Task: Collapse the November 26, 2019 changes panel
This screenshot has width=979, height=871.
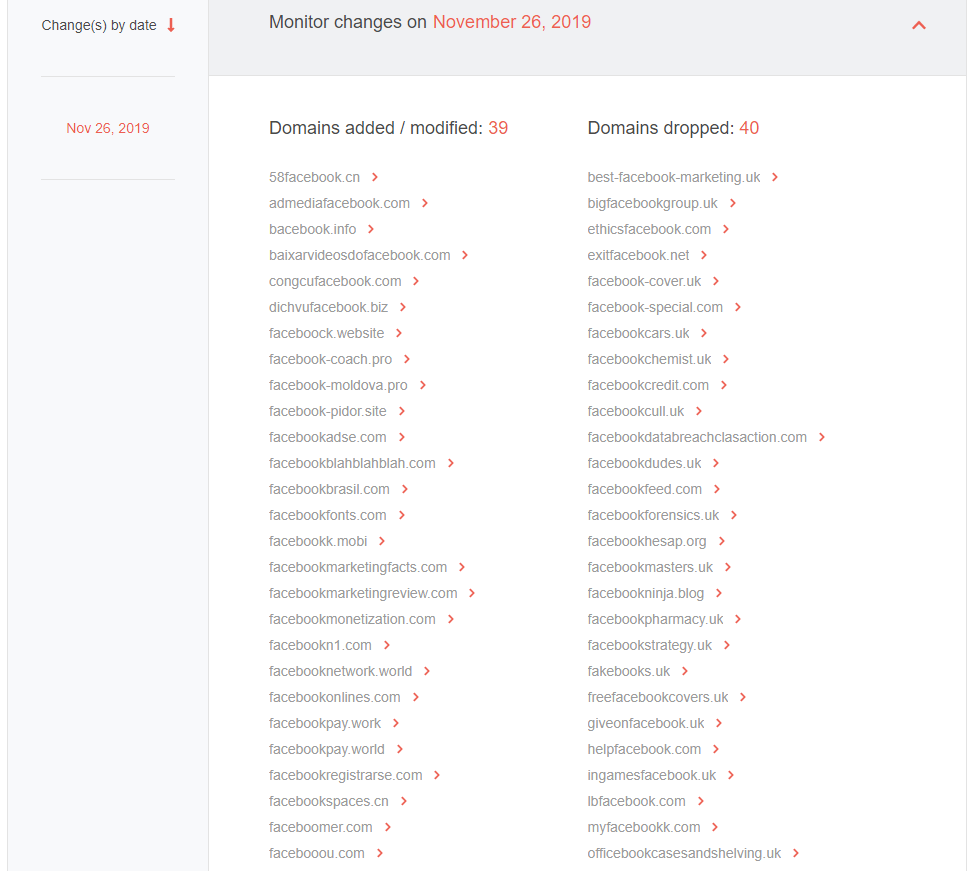Action: click(x=918, y=26)
